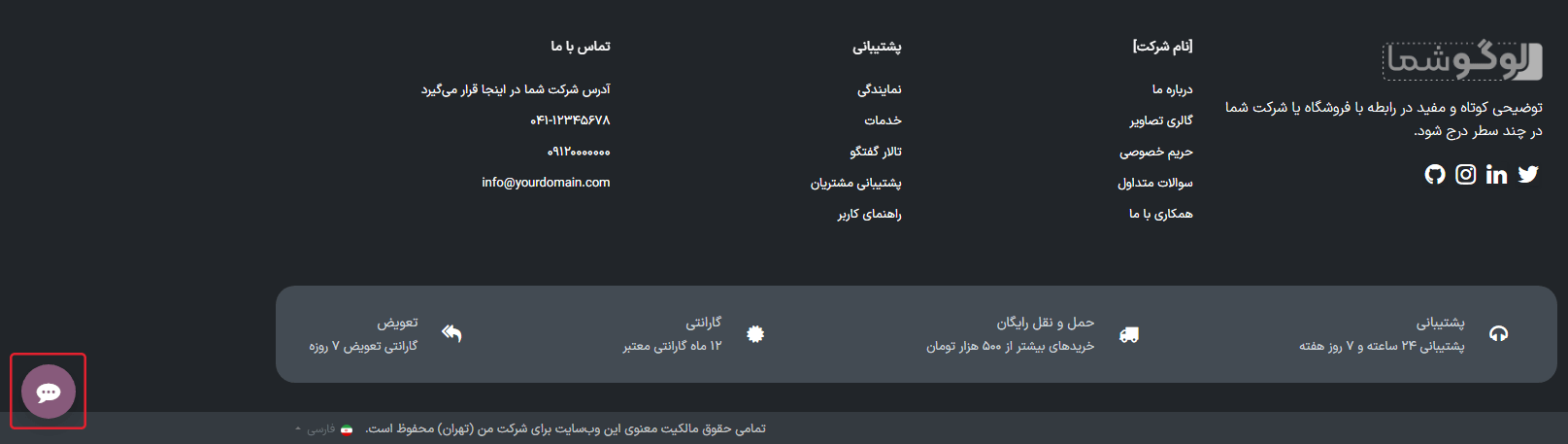Open the درباره ما link

click(1172, 89)
